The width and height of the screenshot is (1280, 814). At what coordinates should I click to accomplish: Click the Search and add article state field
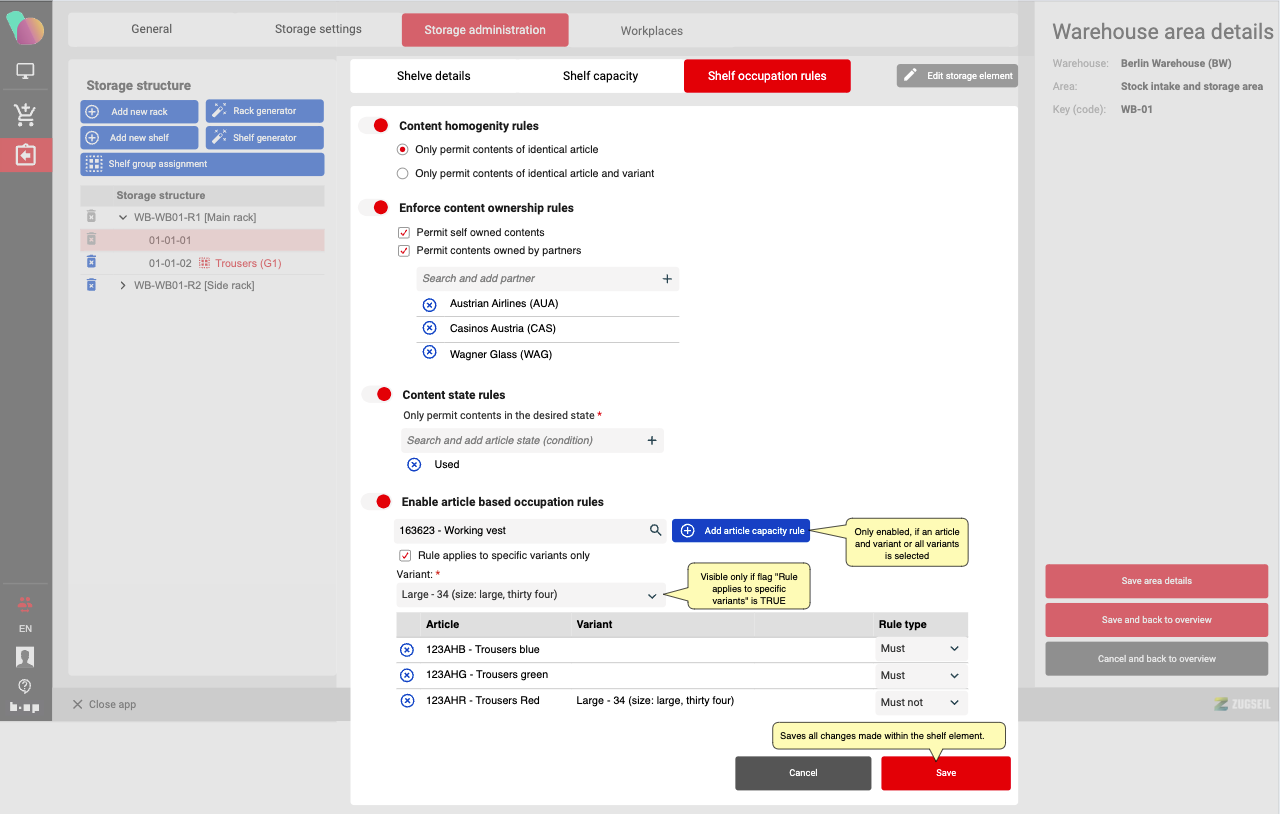point(520,441)
